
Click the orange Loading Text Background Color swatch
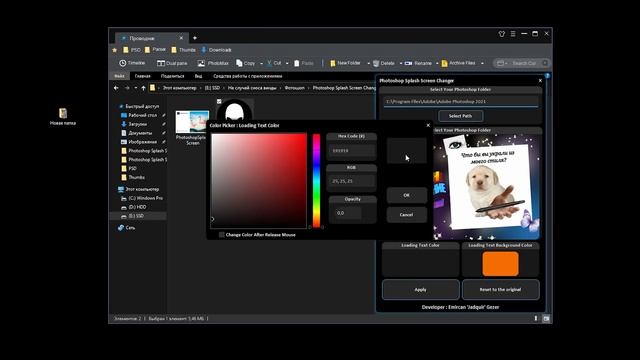tap(500, 264)
